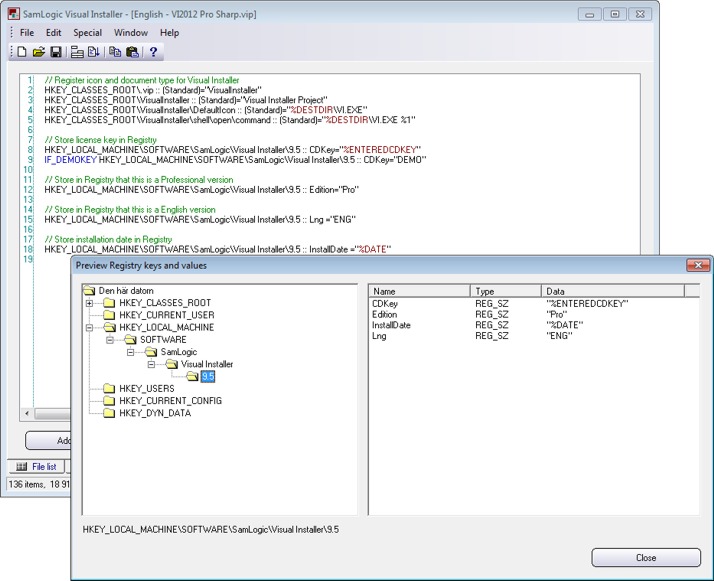Sort by the Data column header
This screenshot has width=714, height=581.
pyautogui.click(x=613, y=291)
